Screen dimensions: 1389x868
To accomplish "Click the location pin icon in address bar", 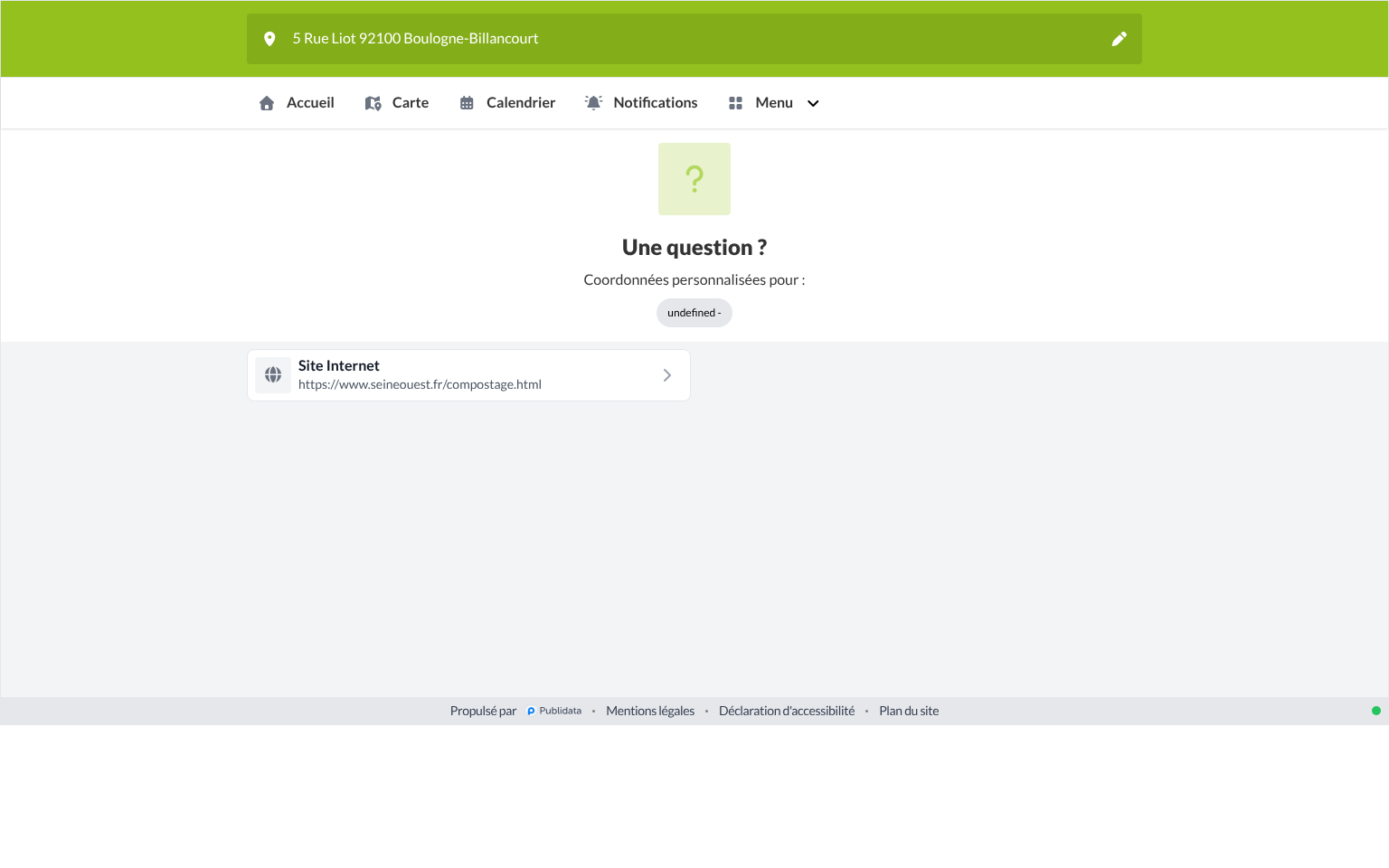I will click(x=269, y=39).
